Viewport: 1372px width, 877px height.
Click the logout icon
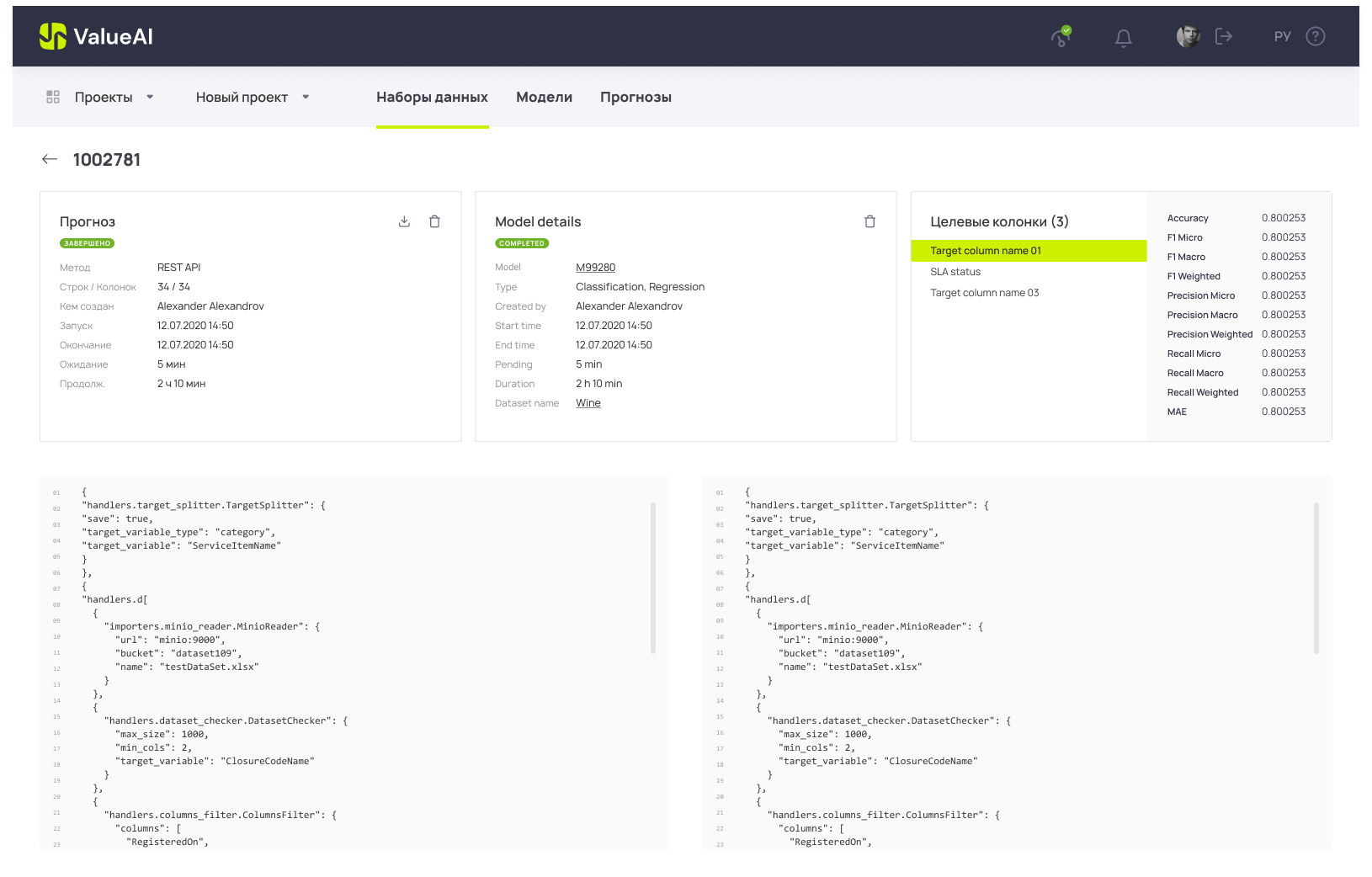(1224, 36)
